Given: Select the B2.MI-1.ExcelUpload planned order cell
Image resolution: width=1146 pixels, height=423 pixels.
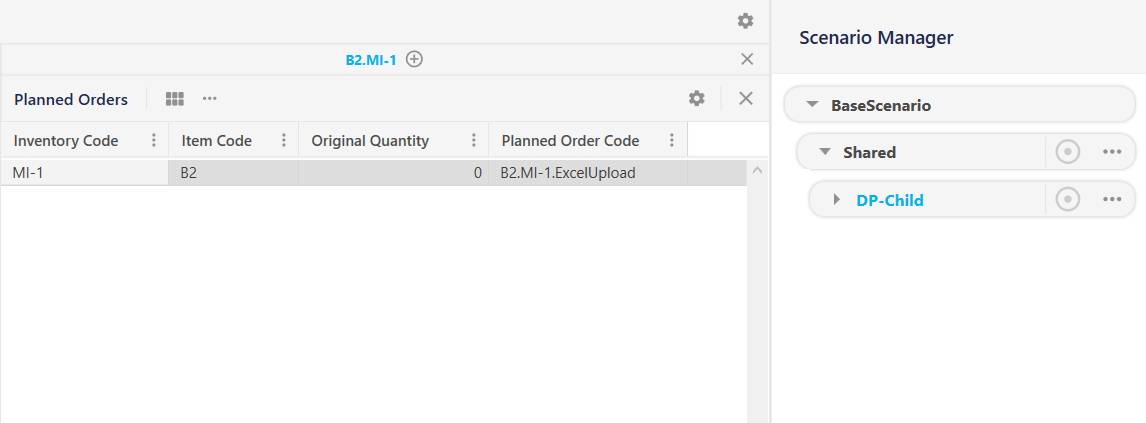Looking at the screenshot, I should coord(568,173).
